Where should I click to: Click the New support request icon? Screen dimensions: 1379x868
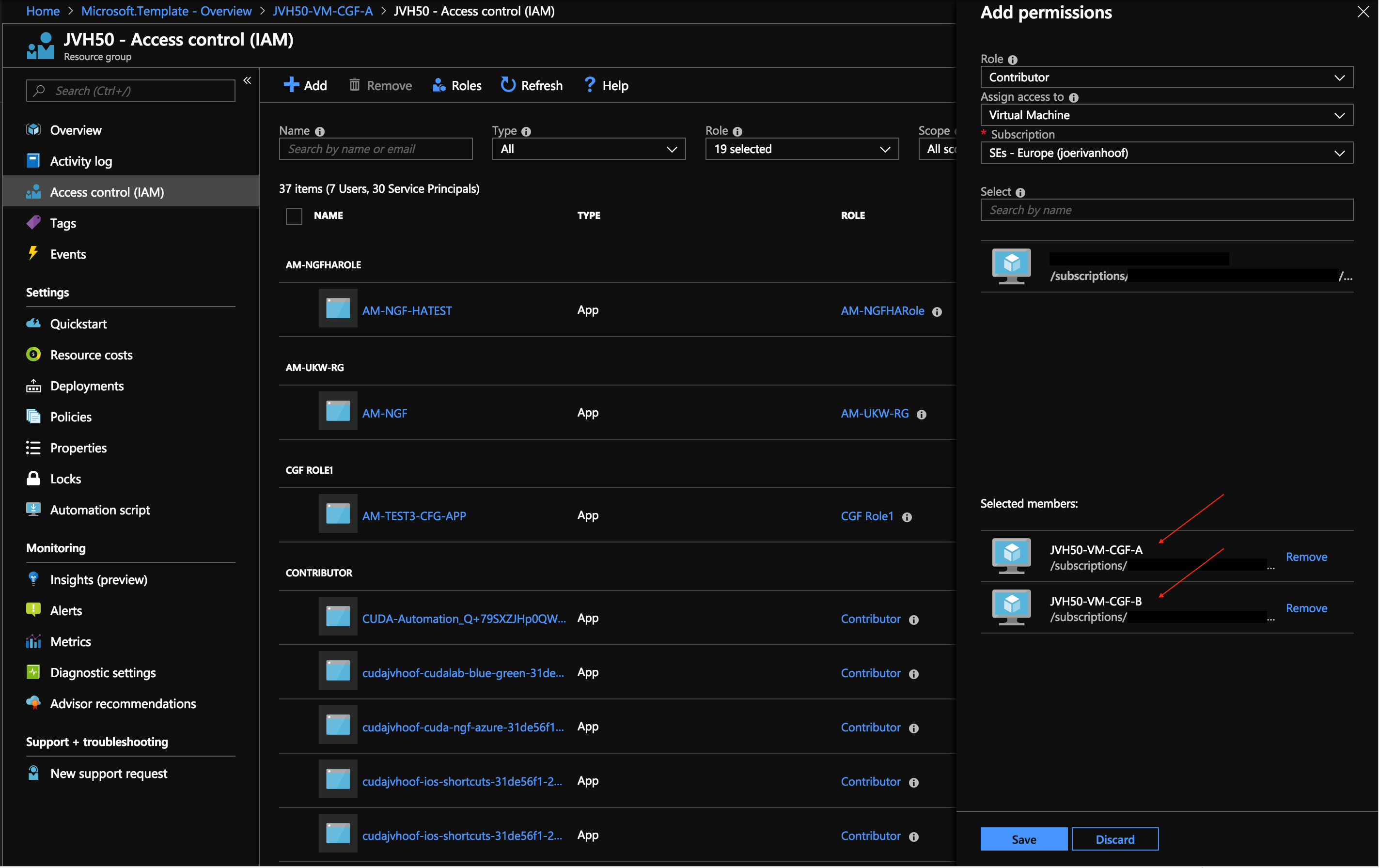(x=33, y=773)
